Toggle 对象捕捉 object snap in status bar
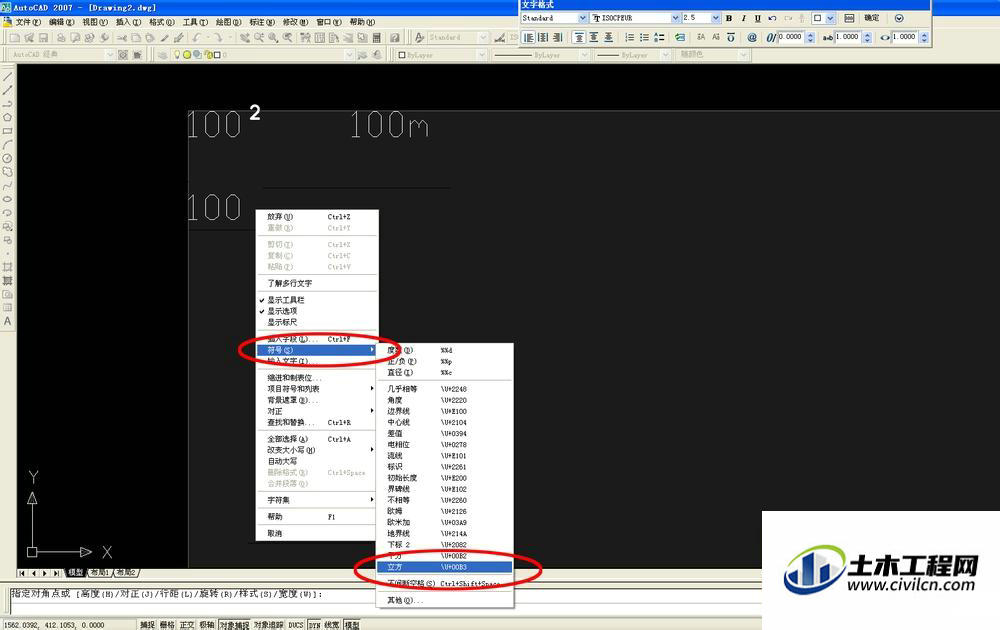The height and width of the screenshot is (630, 1000). pyautogui.click(x=234, y=625)
